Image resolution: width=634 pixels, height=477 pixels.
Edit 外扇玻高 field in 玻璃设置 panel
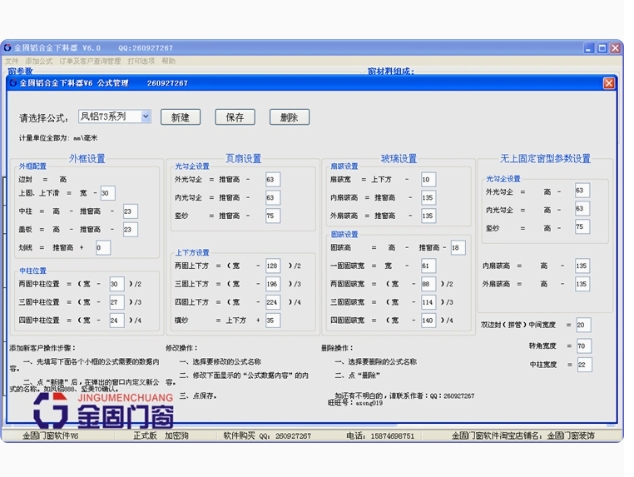point(428,215)
